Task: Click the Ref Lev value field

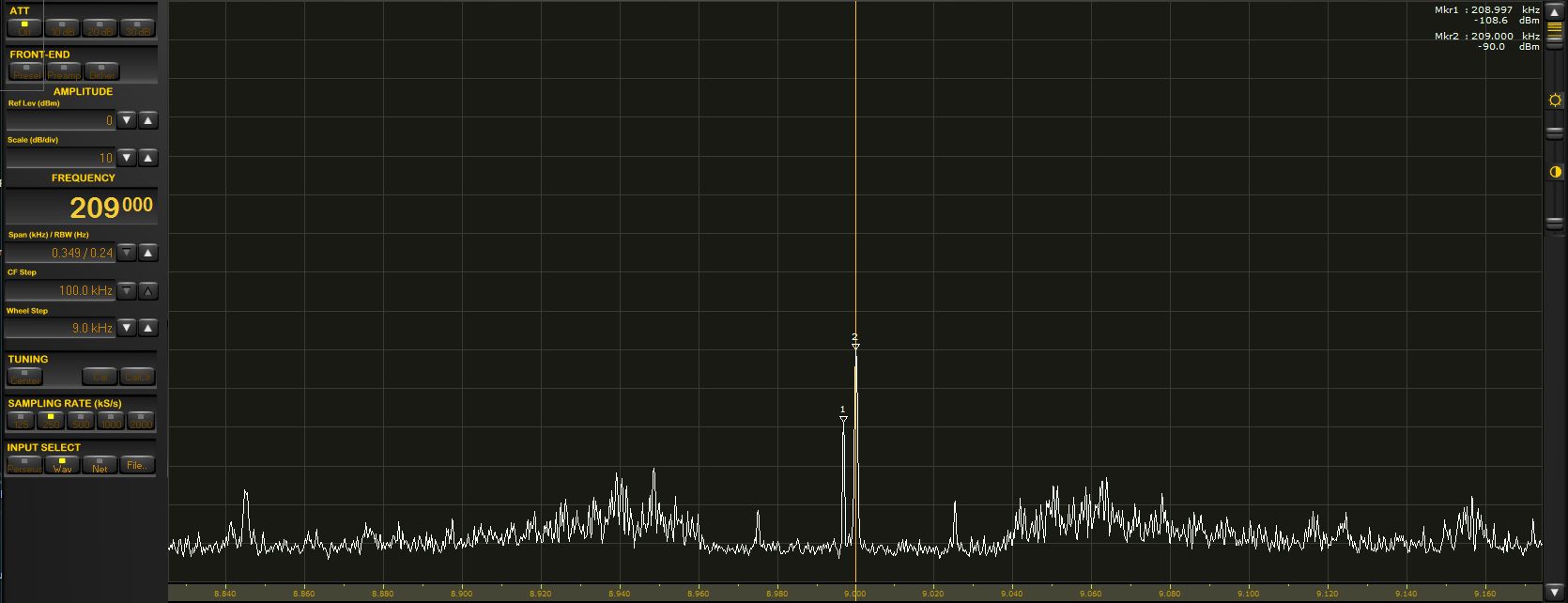Action: coord(61,120)
